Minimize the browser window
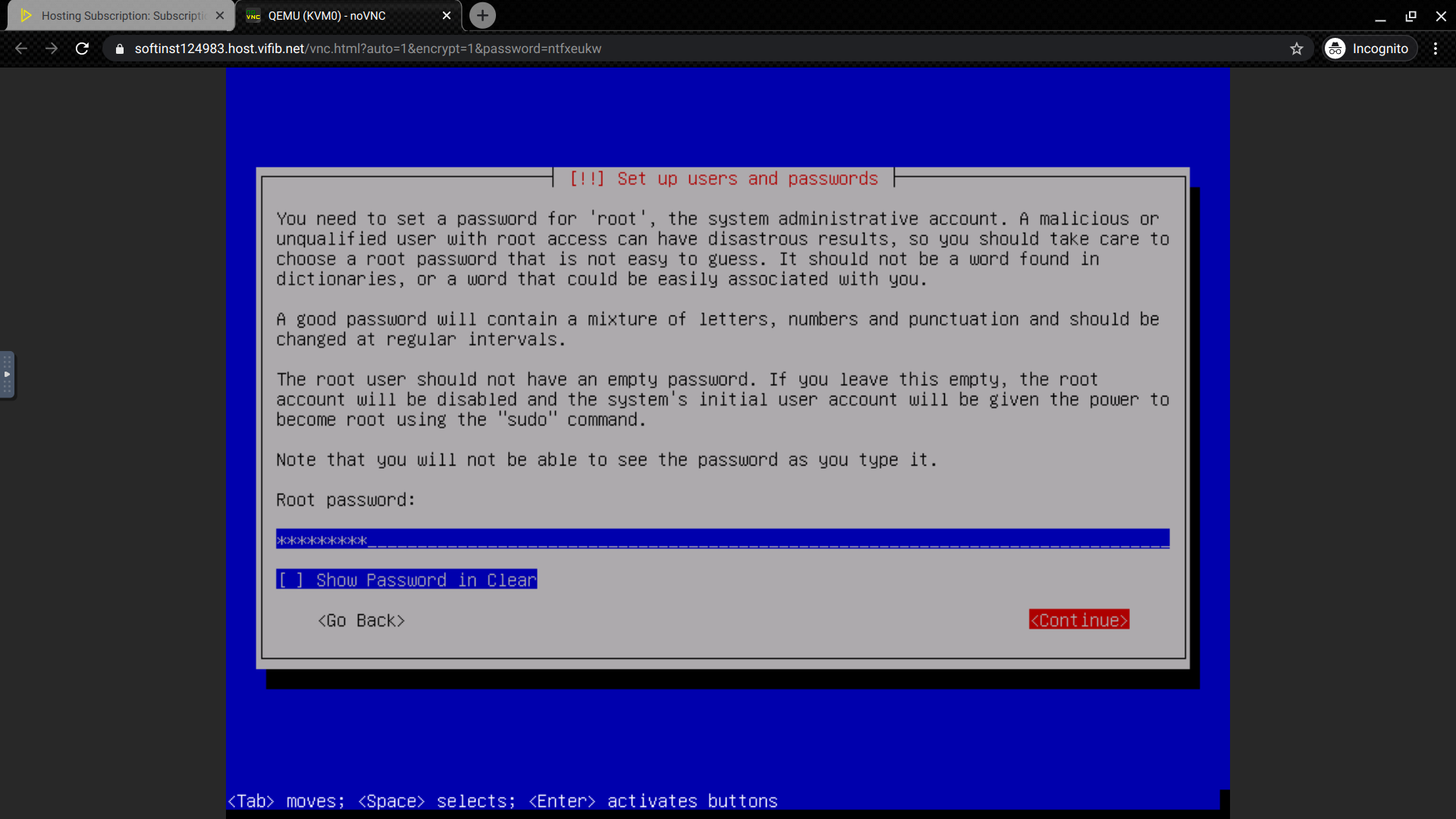 coord(1380,16)
